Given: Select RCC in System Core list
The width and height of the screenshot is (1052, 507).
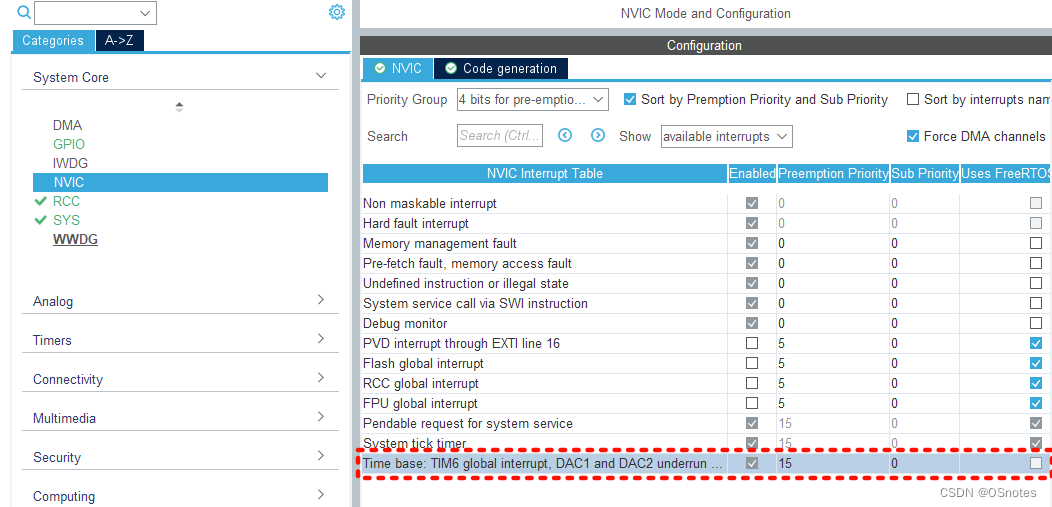Looking at the screenshot, I should [x=66, y=201].
